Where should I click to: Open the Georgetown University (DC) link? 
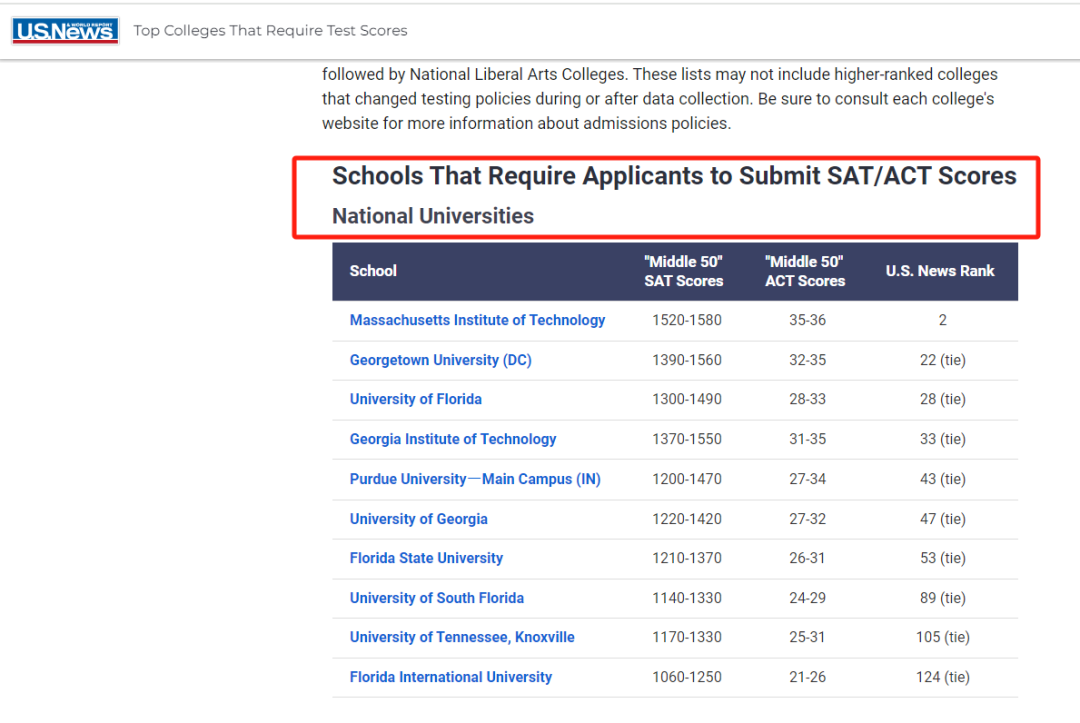(x=441, y=360)
